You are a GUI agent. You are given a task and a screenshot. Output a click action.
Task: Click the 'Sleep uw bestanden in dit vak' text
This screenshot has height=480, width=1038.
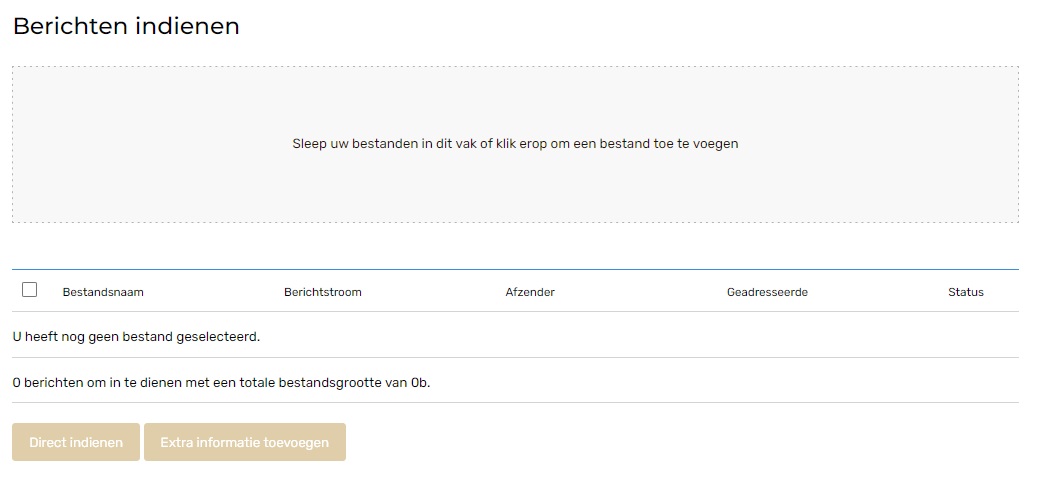515,144
